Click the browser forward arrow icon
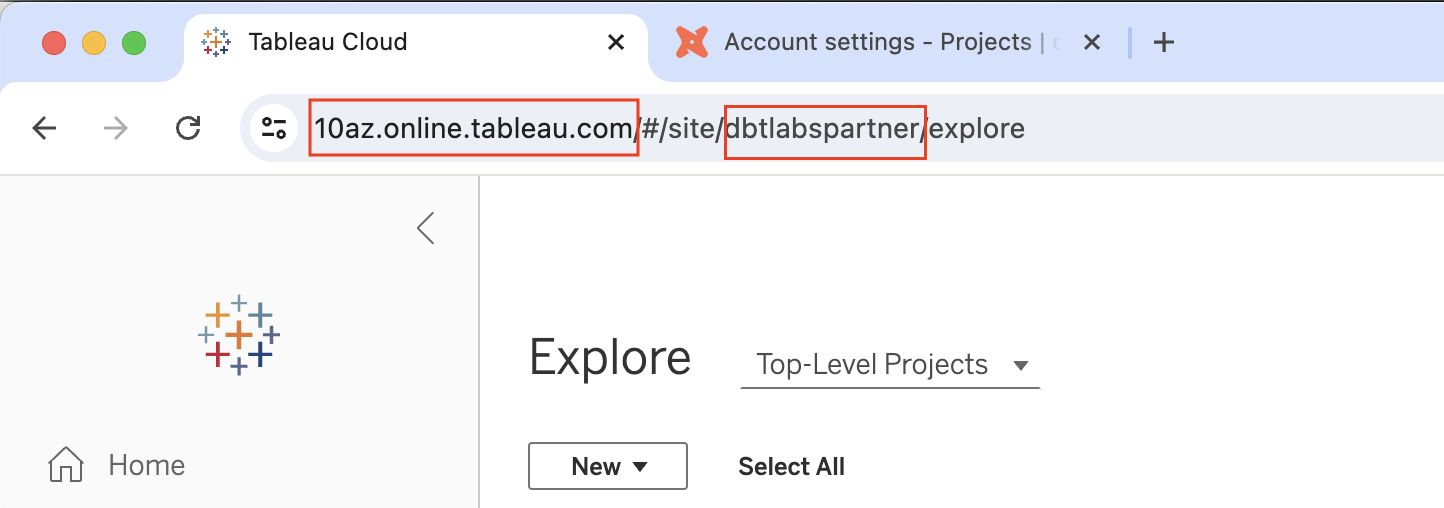 click(x=116, y=128)
